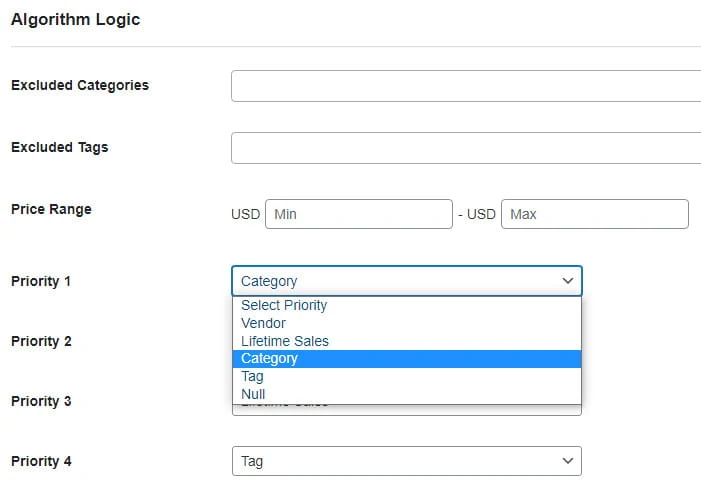Click the Max price field
701x485 pixels.
(594, 214)
